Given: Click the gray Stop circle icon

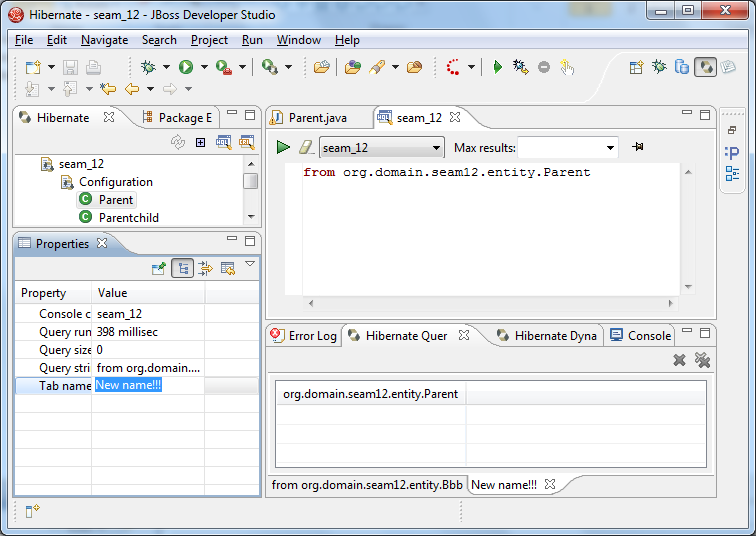Looking at the screenshot, I should click(x=544, y=67).
